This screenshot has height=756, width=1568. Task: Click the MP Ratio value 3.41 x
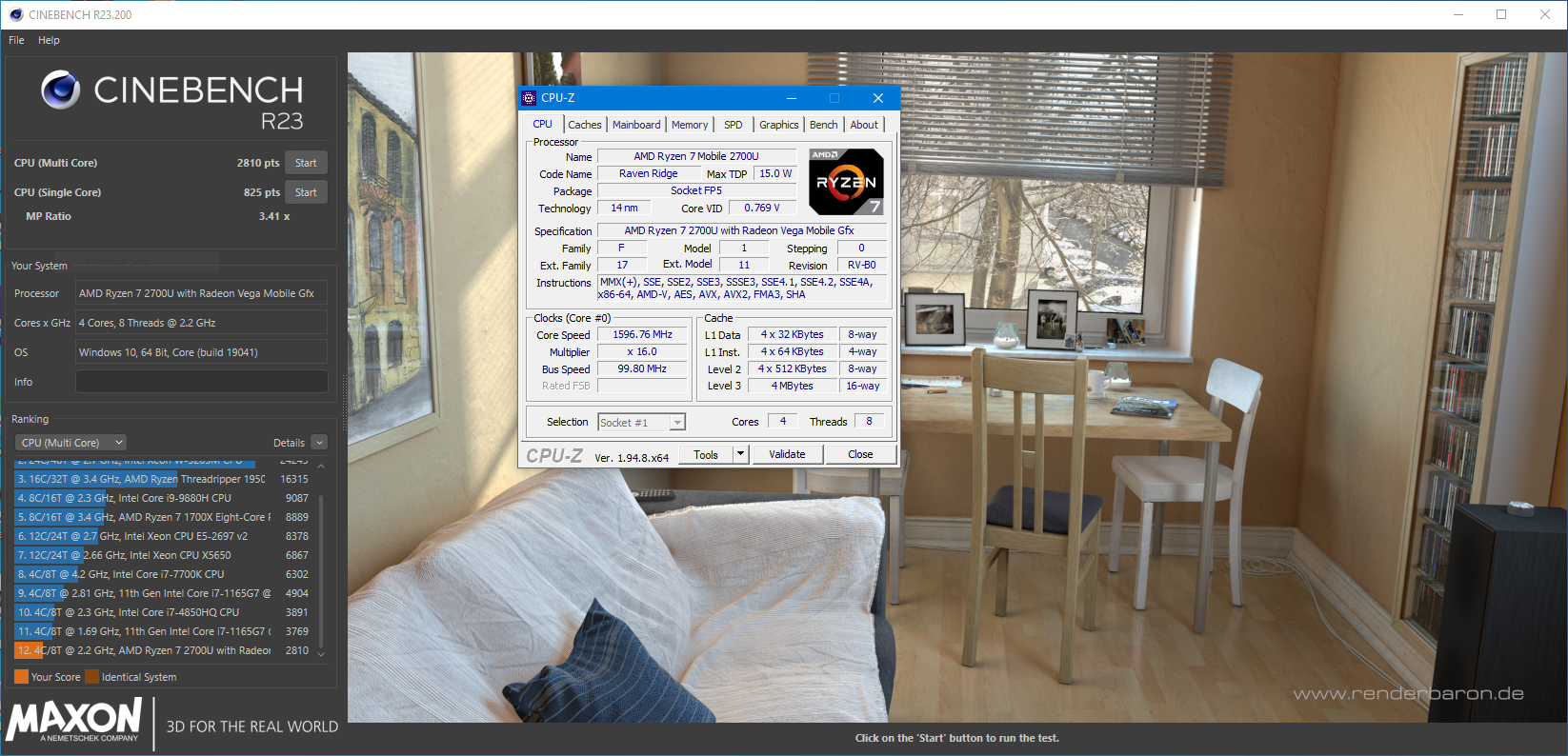click(274, 216)
